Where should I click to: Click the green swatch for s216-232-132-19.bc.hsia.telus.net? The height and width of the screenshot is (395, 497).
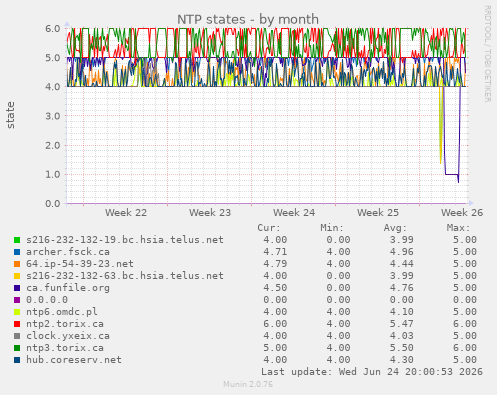pos(17,240)
